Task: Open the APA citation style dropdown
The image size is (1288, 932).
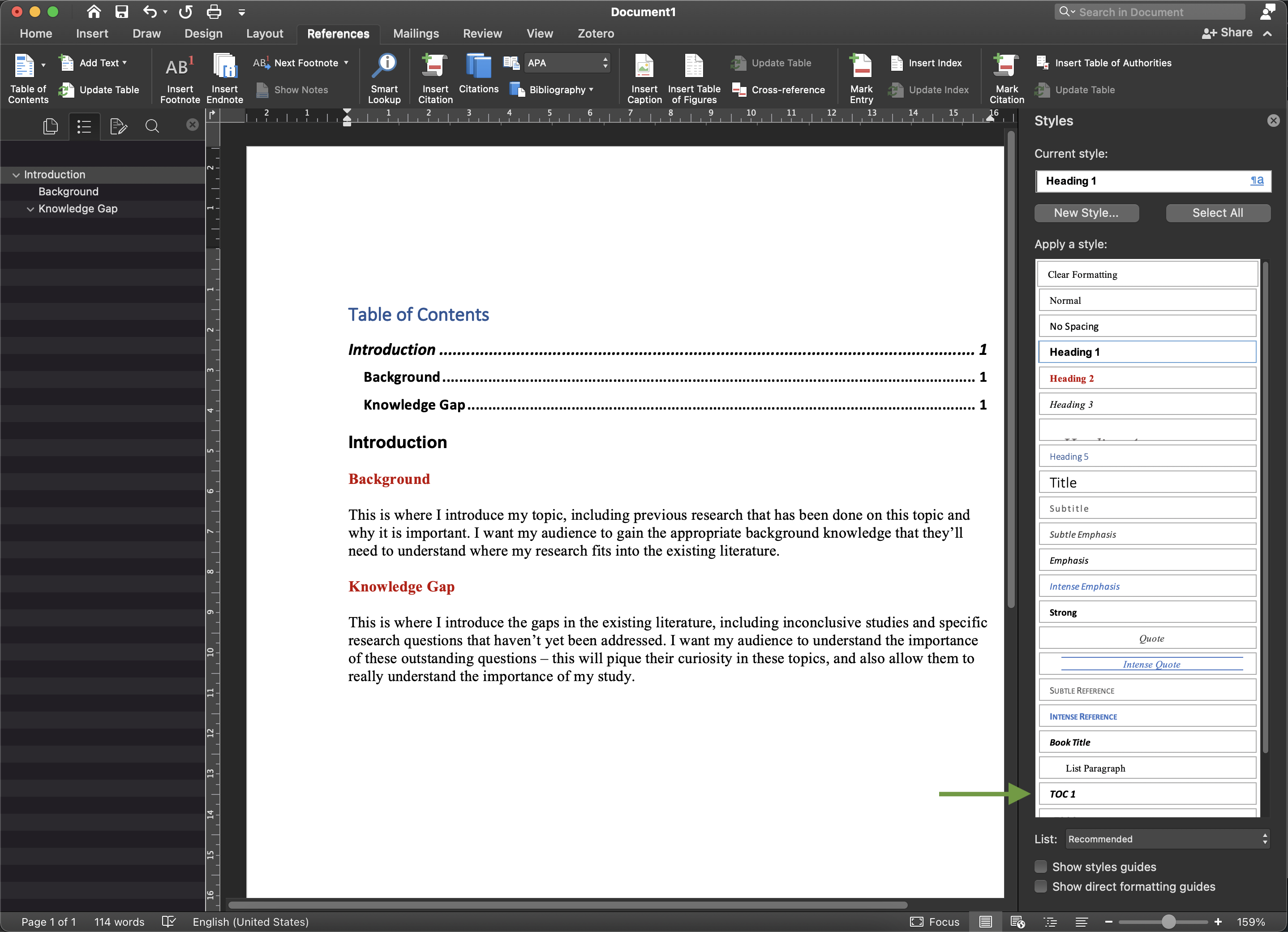Action: pyautogui.click(x=567, y=63)
